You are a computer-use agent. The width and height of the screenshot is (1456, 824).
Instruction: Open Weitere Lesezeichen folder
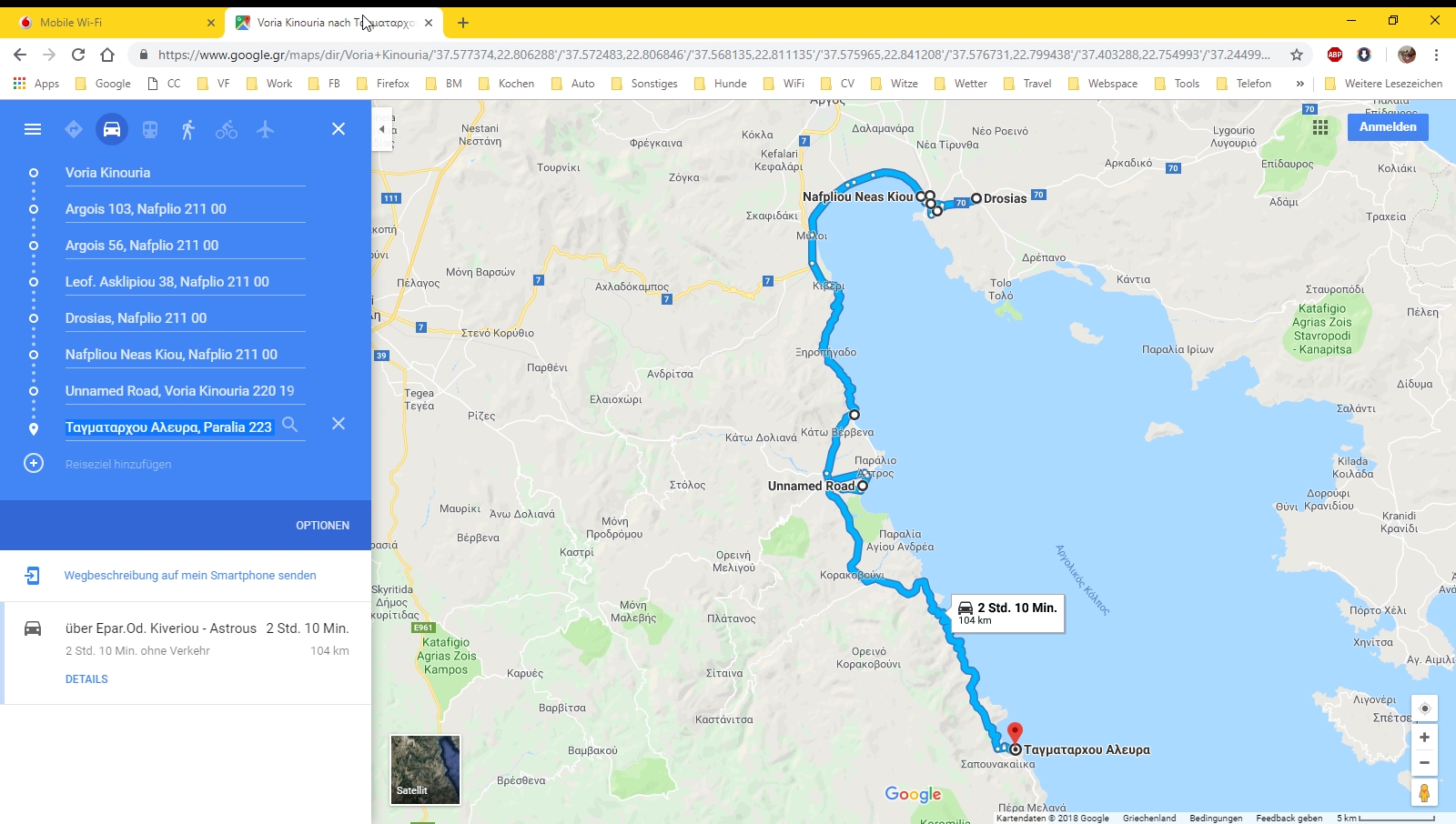click(x=1384, y=84)
